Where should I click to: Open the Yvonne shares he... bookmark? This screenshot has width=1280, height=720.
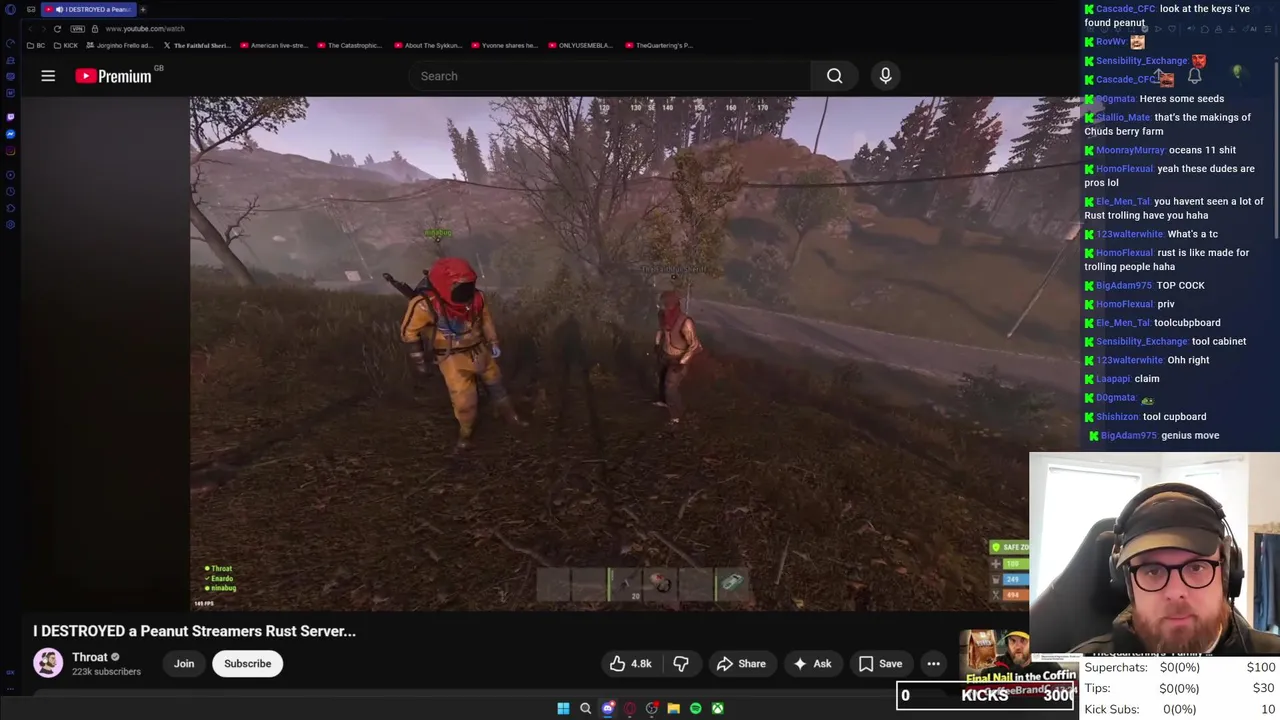(x=504, y=45)
